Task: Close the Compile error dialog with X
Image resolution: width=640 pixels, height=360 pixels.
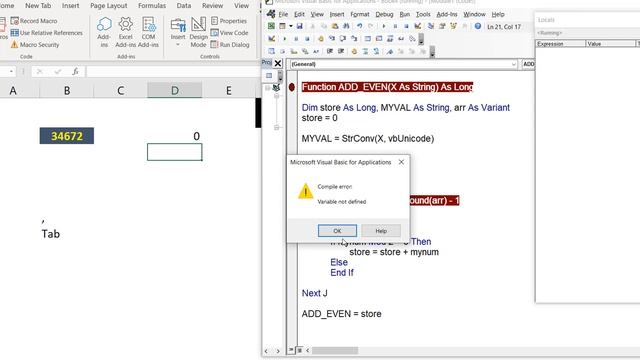Action: [401, 162]
